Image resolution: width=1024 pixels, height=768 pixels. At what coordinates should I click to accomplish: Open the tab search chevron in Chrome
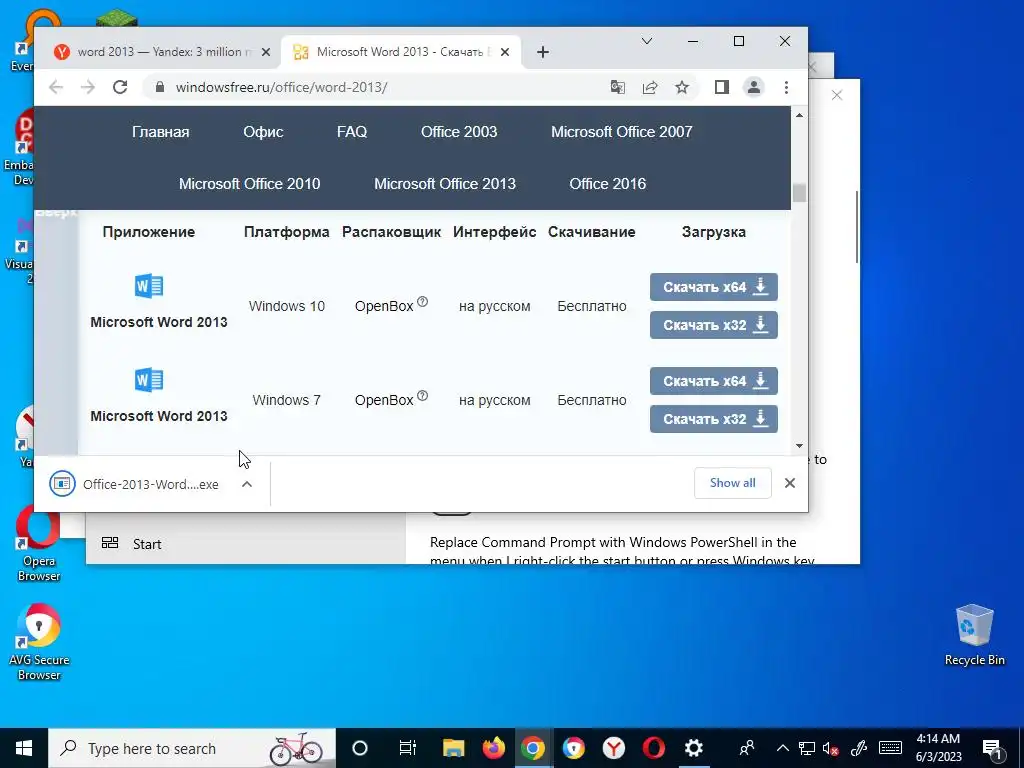coord(647,41)
